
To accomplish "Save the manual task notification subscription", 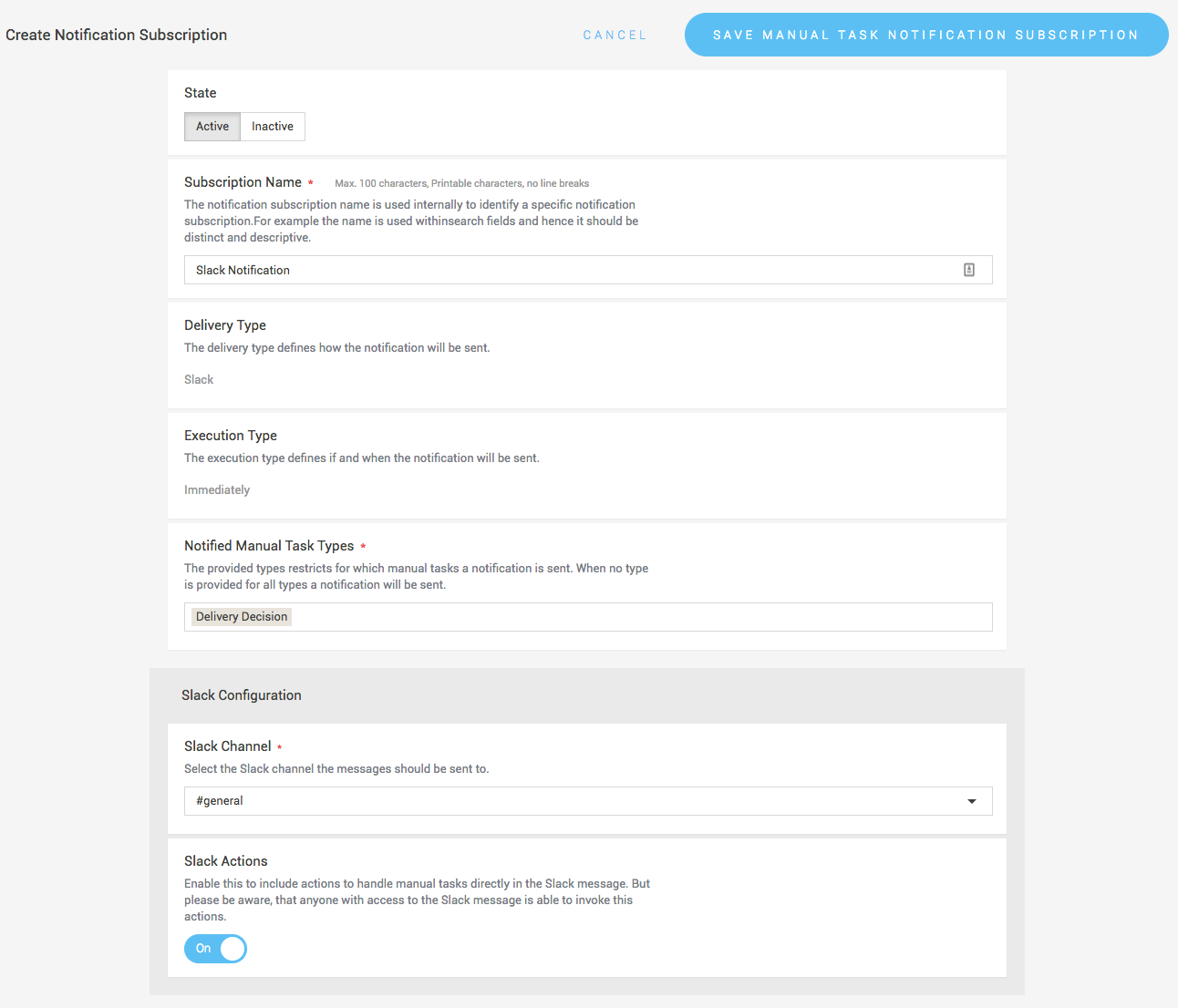I will point(925,35).
